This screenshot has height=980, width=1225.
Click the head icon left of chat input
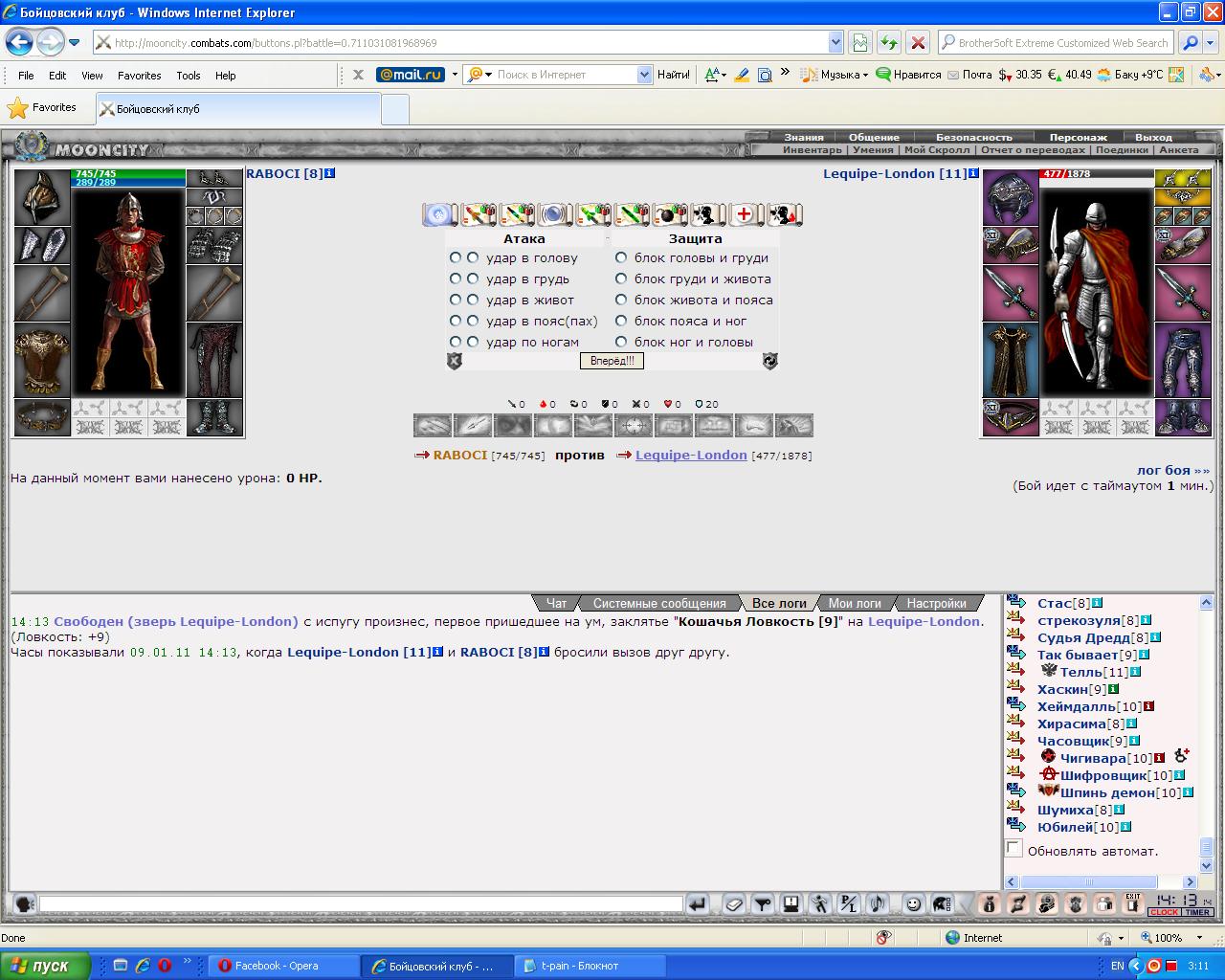coord(25,903)
